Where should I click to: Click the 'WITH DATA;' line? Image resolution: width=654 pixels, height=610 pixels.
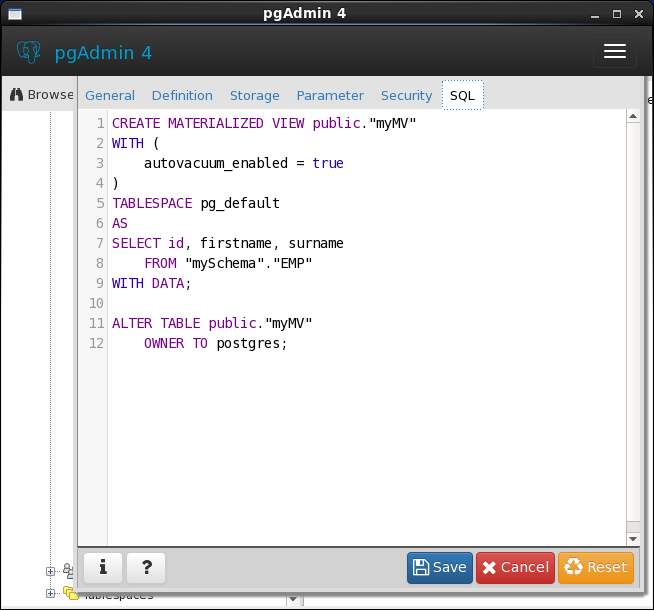151,284
